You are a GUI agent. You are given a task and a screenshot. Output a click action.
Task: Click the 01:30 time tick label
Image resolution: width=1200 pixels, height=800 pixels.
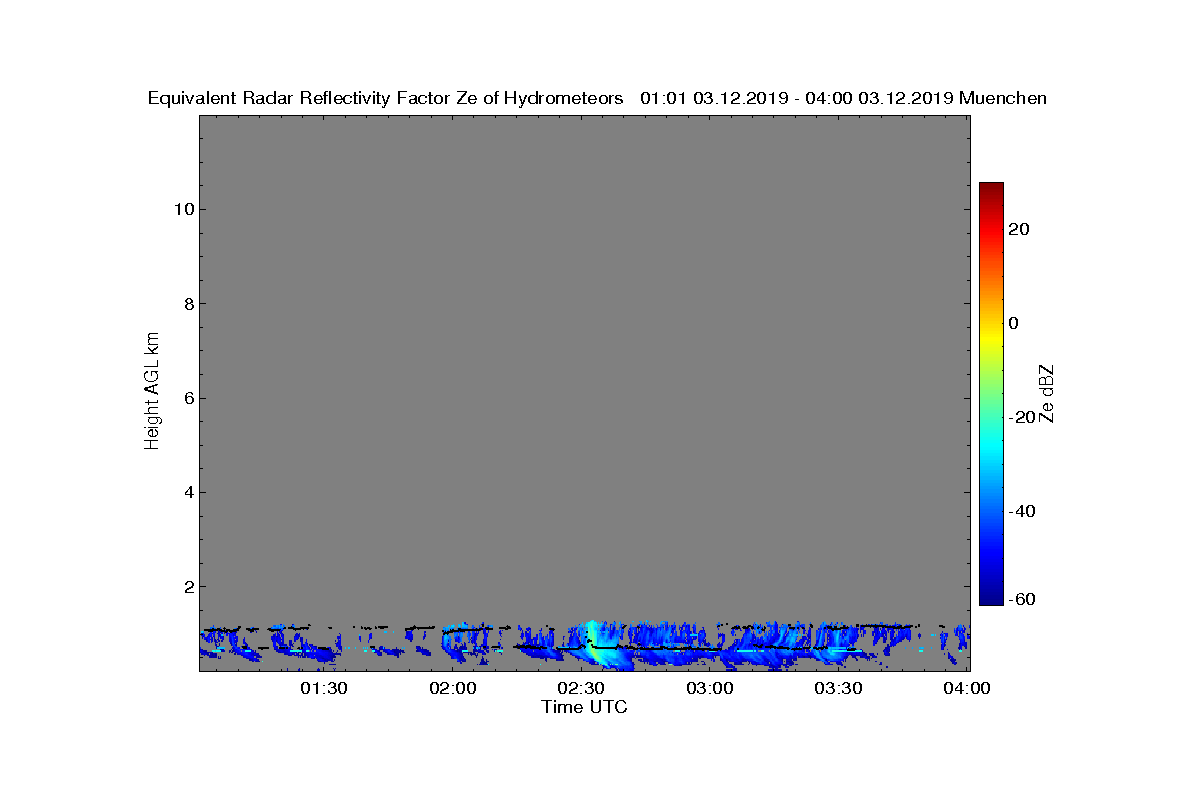(x=323, y=688)
